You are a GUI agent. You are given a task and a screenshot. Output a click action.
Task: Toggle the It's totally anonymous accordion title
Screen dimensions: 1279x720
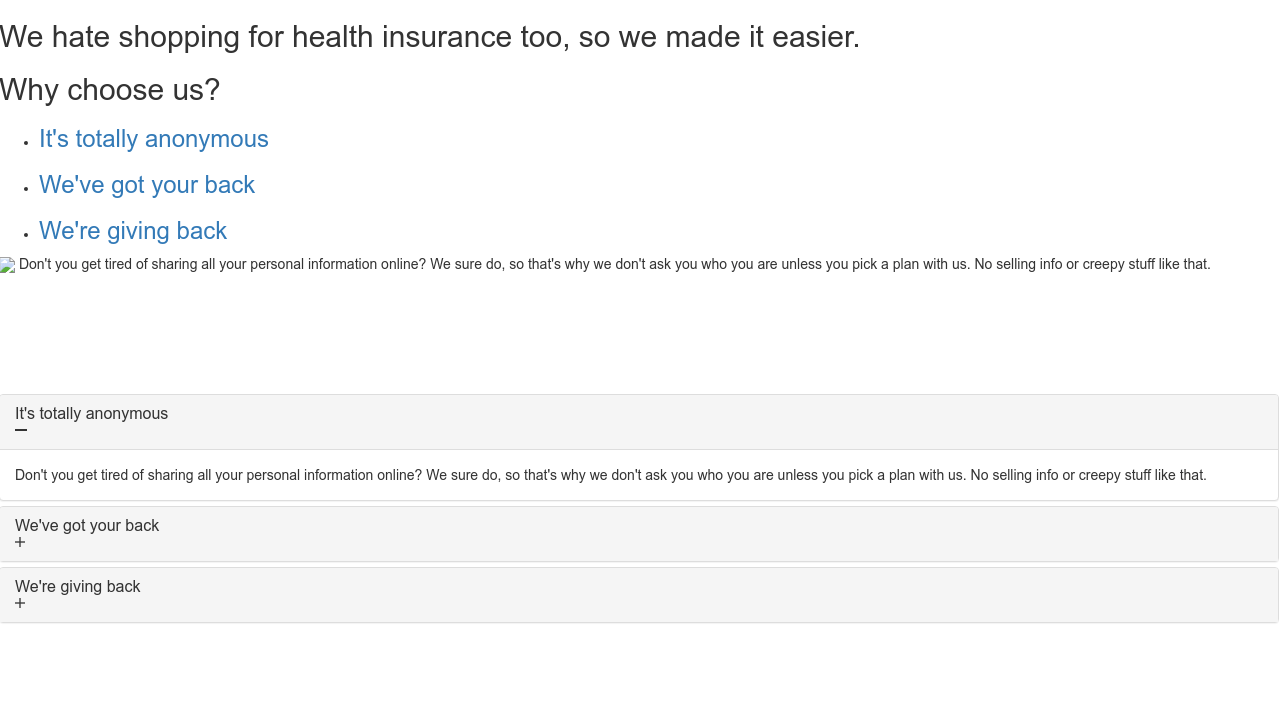[x=91, y=414]
